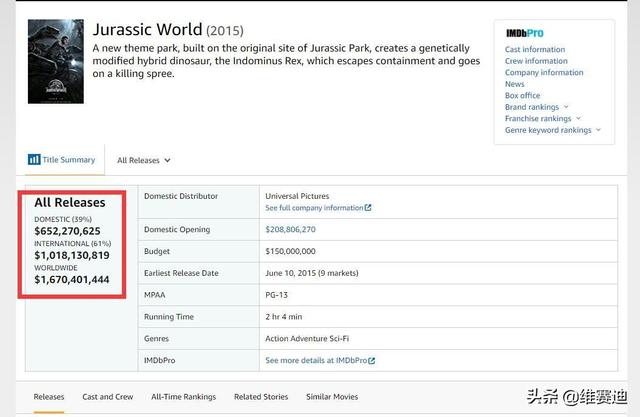Expand the Genre keyword rankings dropdown

[553, 130]
